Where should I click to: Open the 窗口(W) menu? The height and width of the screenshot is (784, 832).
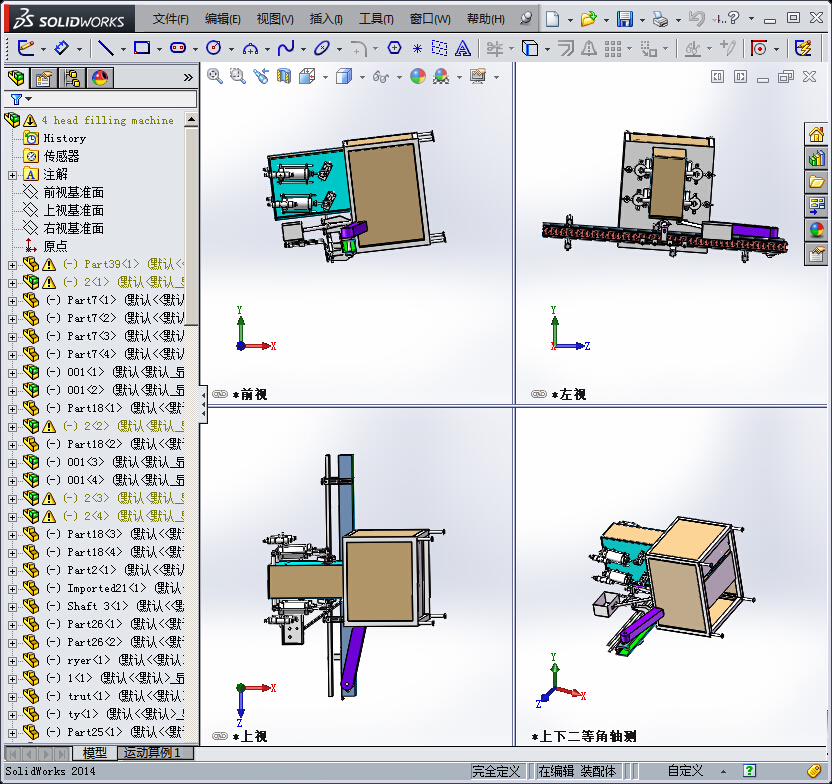pyautogui.click(x=430, y=19)
